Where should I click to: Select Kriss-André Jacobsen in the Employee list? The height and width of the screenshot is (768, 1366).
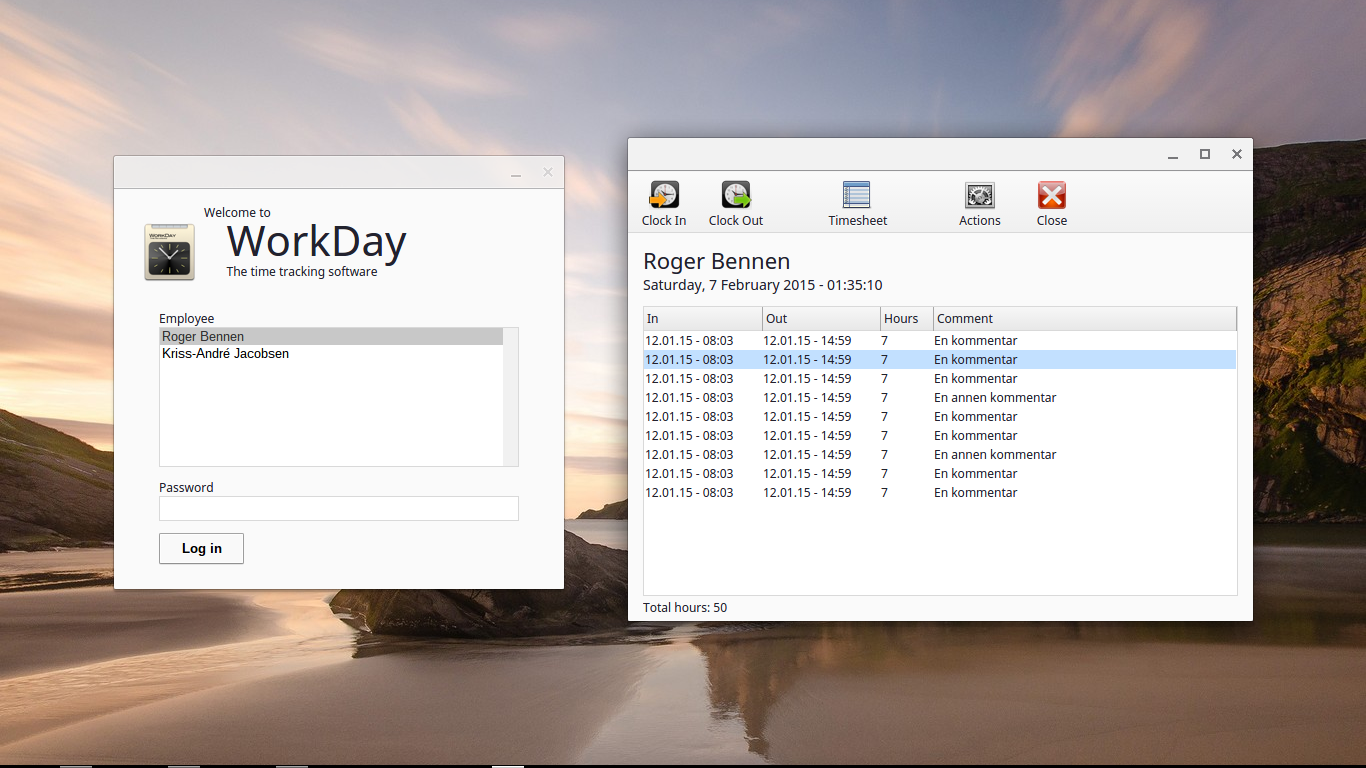(x=331, y=354)
